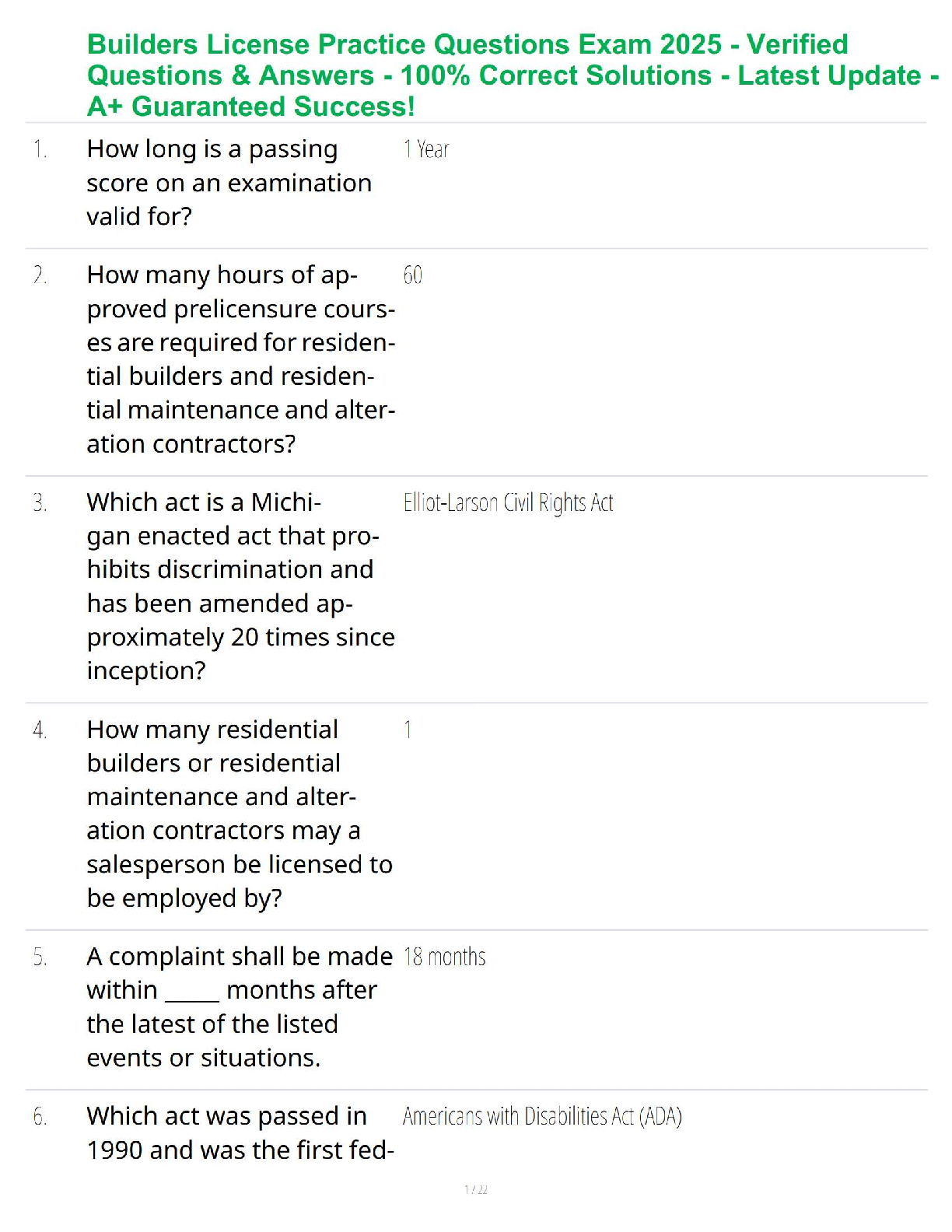Viewport: 952px width, 1232px height.
Task: Click question number 5 label
Action: (40, 957)
